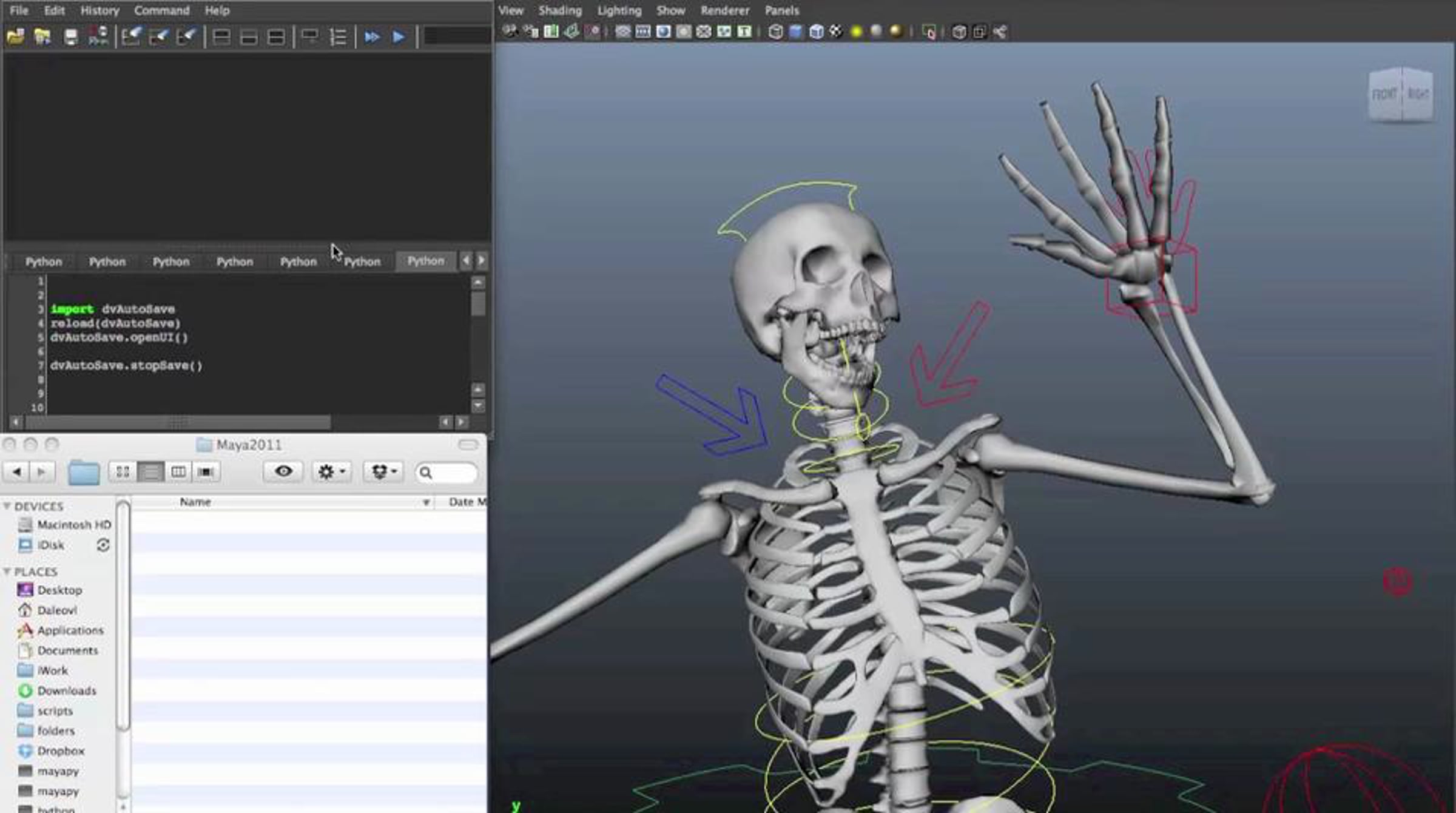Toggle the viewport Grid display
1456x813 pixels.
[x=623, y=32]
